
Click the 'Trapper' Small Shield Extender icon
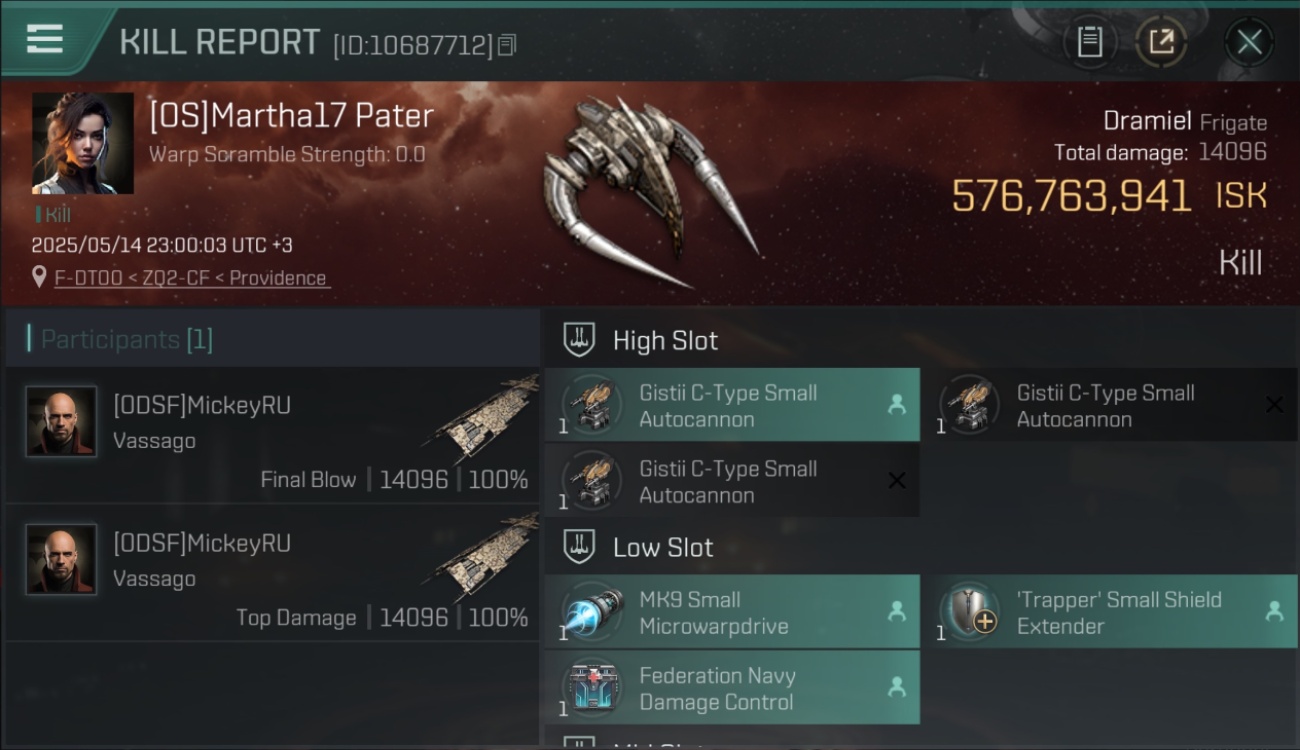pyautogui.click(x=970, y=612)
